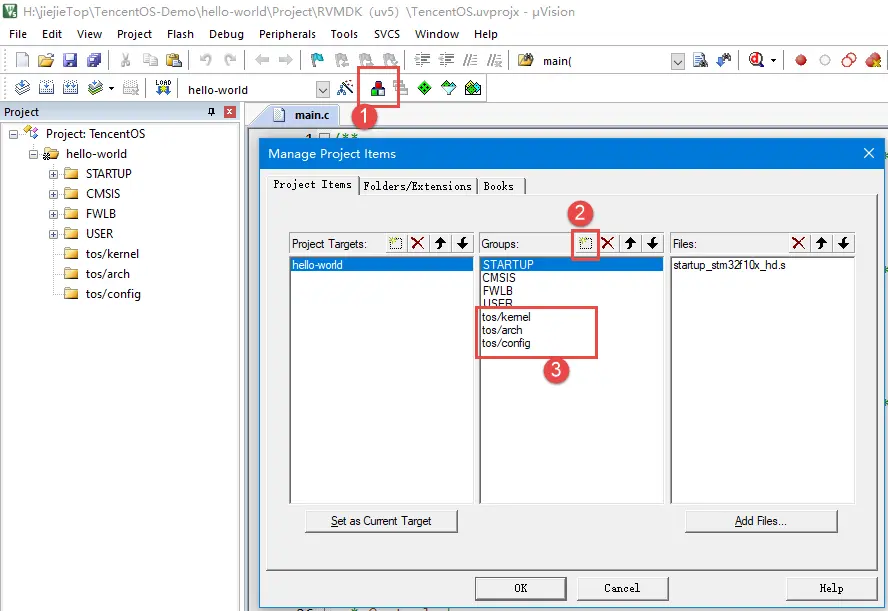Click the Cancel button
The height and width of the screenshot is (611, 888).
click(622, 588)
